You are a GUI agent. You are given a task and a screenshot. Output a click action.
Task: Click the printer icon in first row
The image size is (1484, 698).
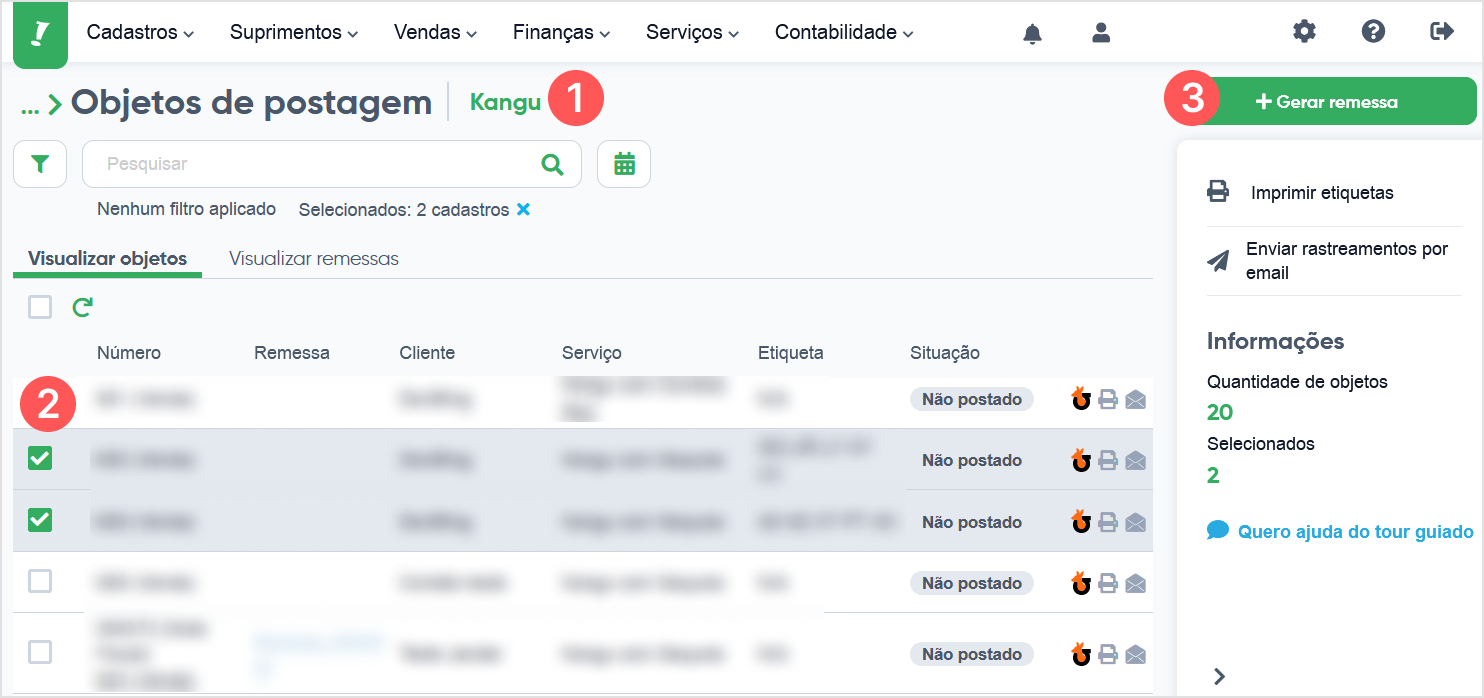[x=1108, y=400]
